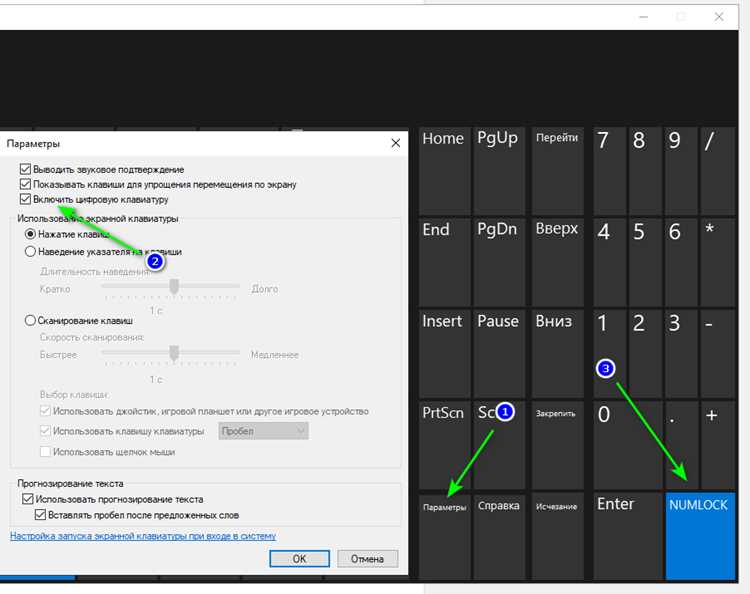Screen dimensions: 750x594
Task: Click the Закрепить key
Action: [557, 445]
